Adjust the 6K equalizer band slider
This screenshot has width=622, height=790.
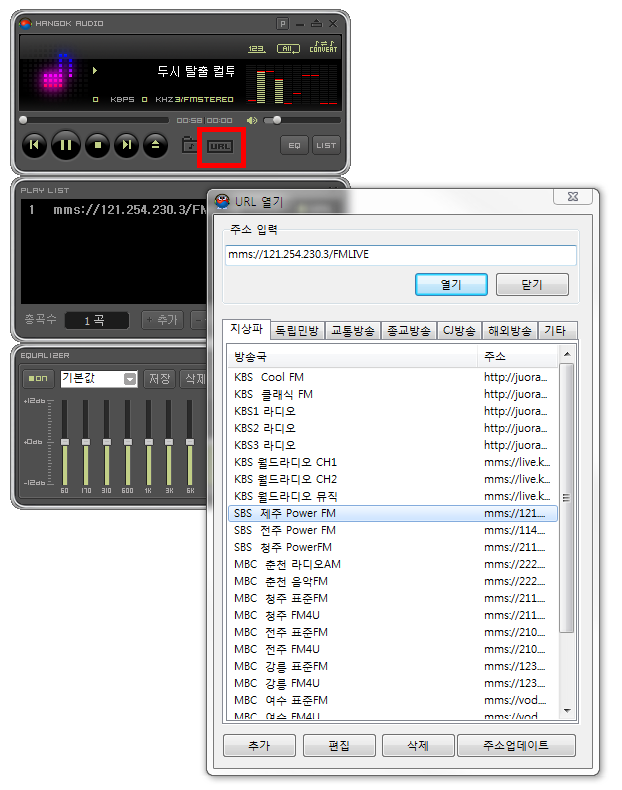(x=190, y=442)
